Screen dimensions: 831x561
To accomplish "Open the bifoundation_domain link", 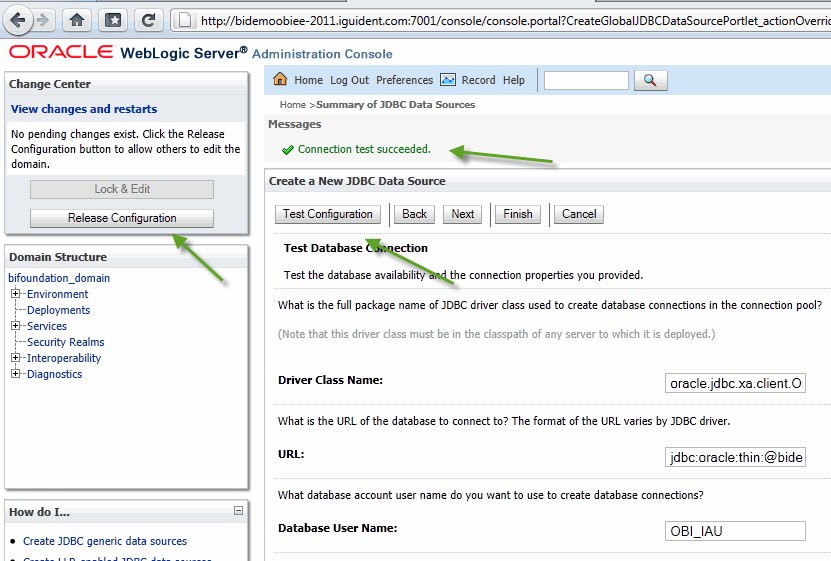I will pos(59,278).
